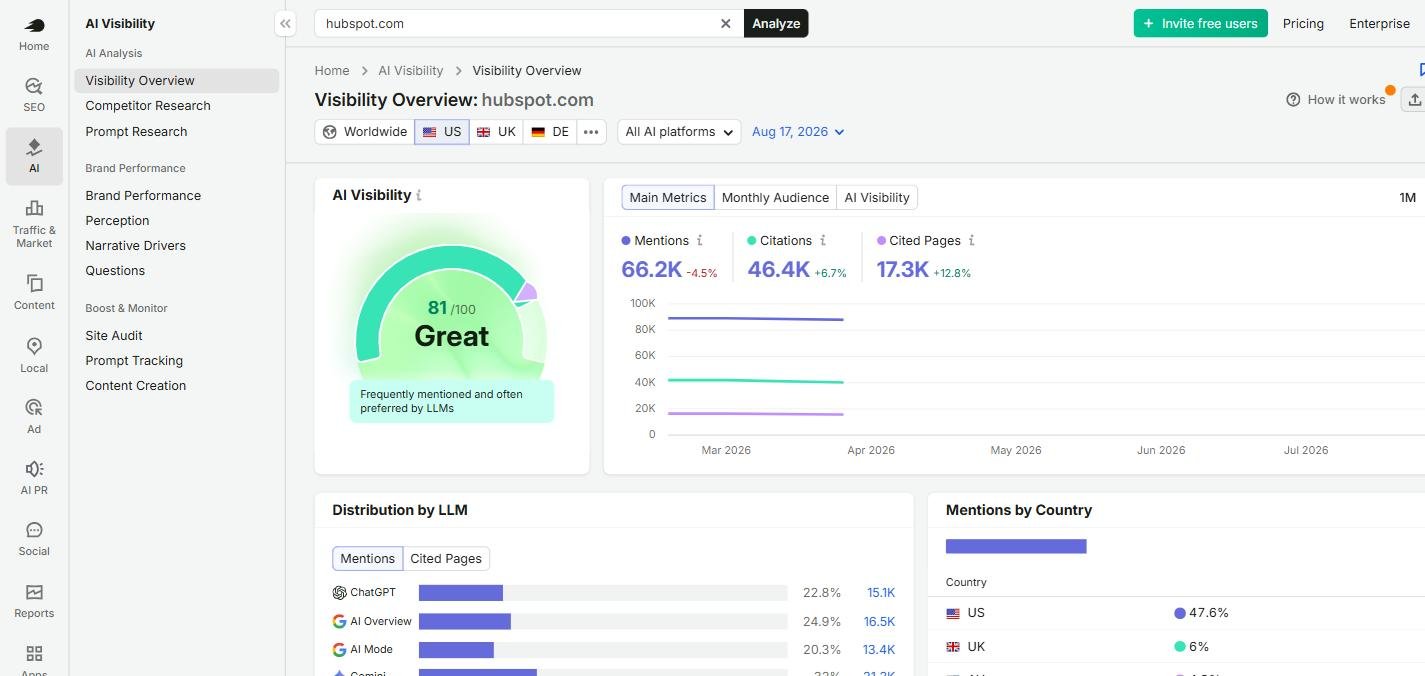
Task: Click the AI Mode Google icon
Action: pyautogui.click(x=339, y=649)
